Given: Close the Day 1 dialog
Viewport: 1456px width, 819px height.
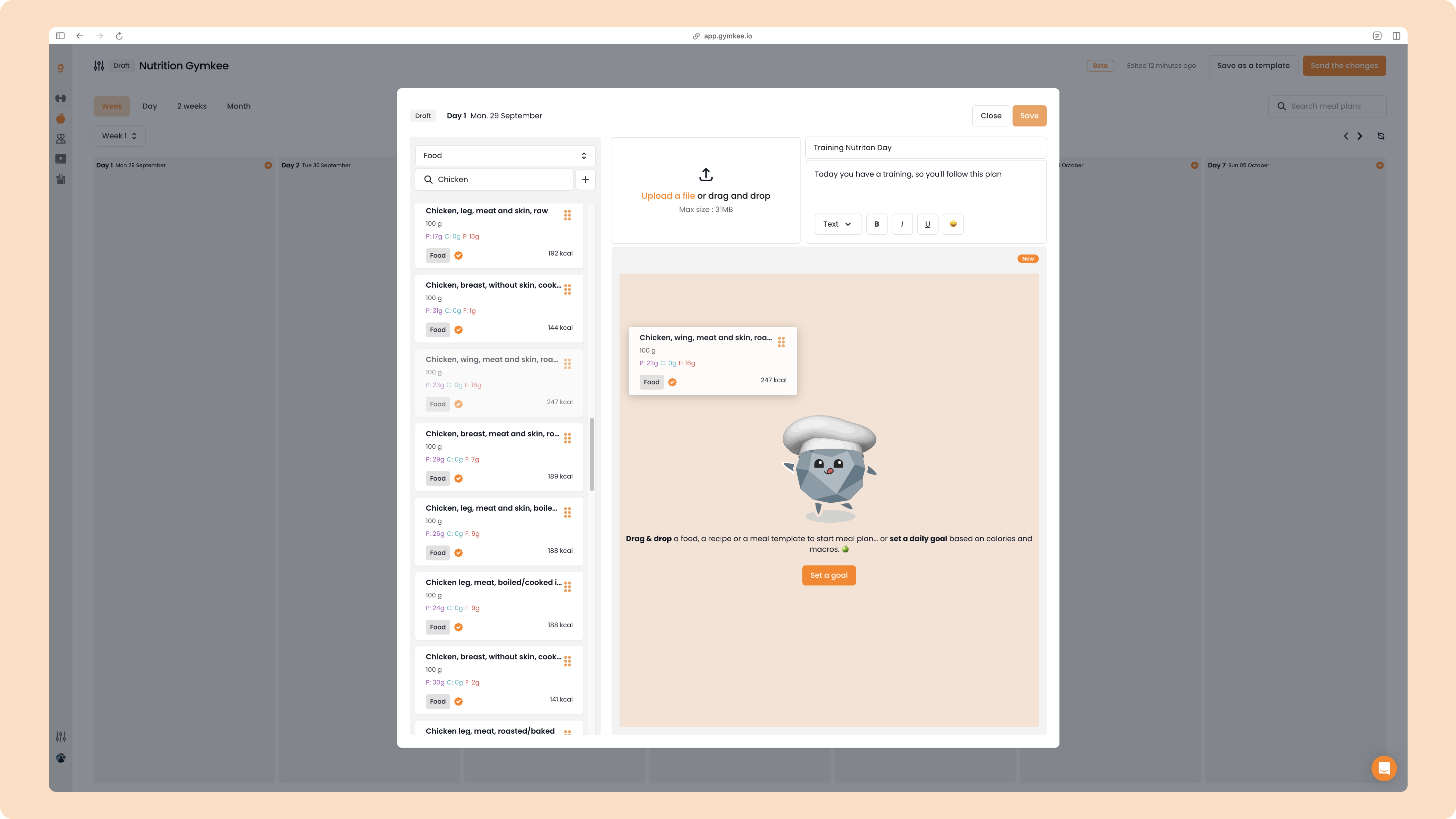Looking at the screenshot, I should click(991, 116).
